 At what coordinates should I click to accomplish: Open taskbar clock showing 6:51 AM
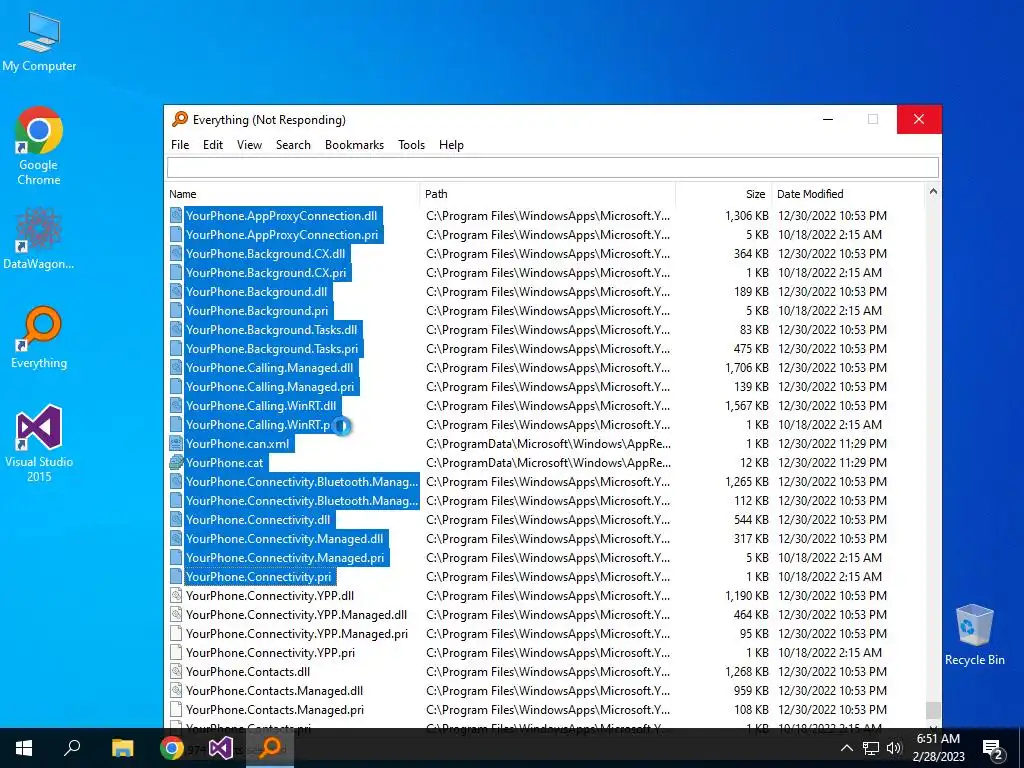click(938, 748)
